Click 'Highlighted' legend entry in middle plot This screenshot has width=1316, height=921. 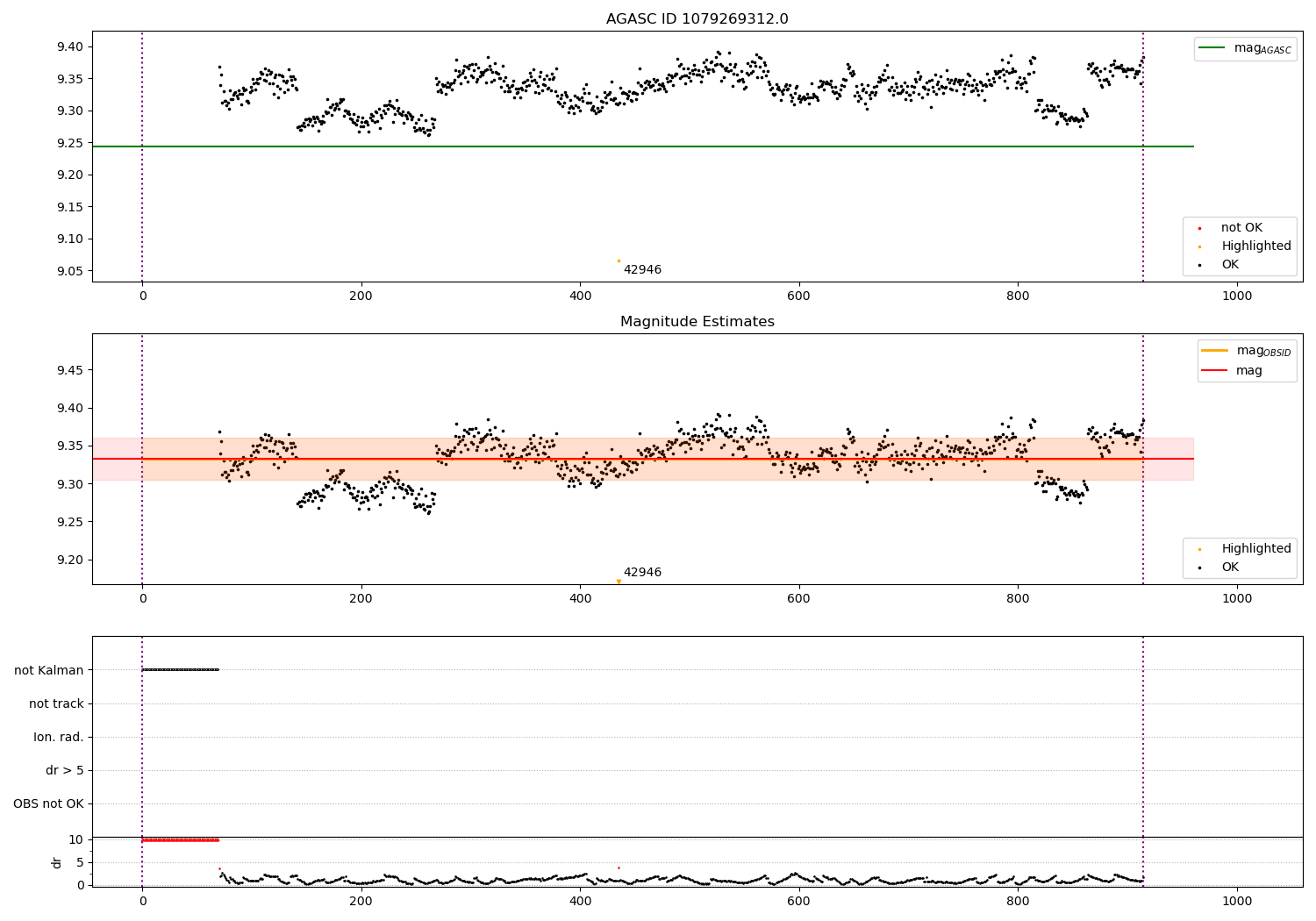tap(1244, 549)
